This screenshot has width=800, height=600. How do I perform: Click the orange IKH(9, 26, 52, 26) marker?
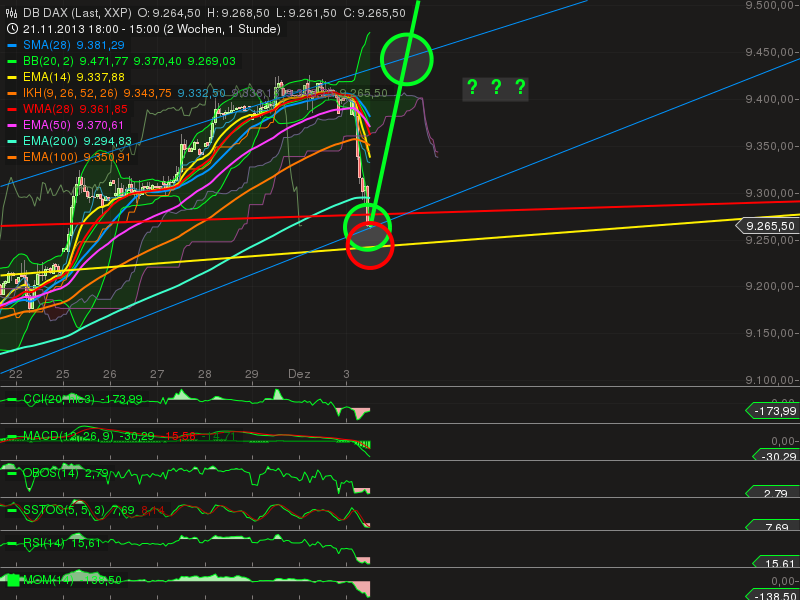pyautogui.click(x=11, y=94)
